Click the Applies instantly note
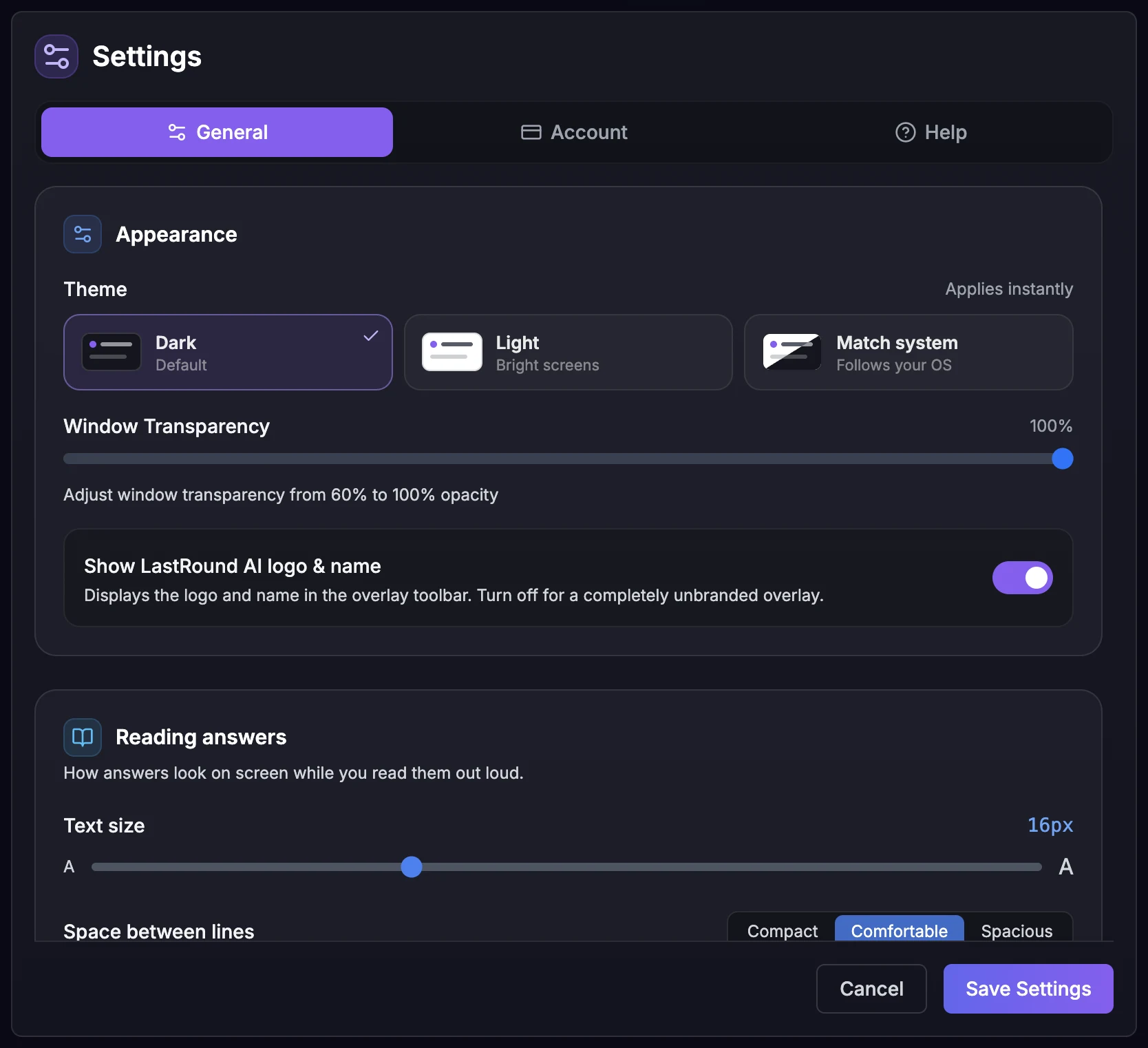Viewport: 1148px width, 1048px height. point(1009,289)
